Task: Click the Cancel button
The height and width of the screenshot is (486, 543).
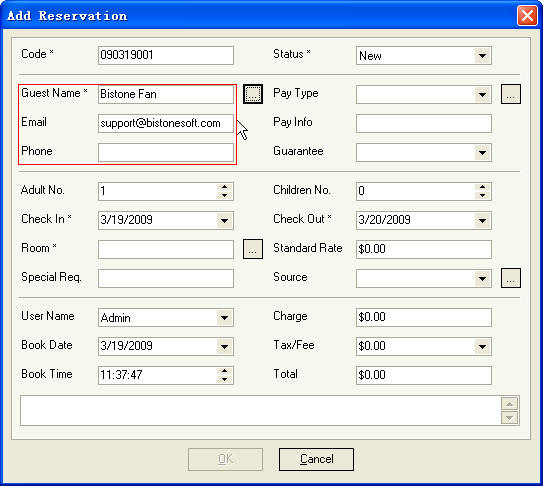Action: (x=316, y=459)
